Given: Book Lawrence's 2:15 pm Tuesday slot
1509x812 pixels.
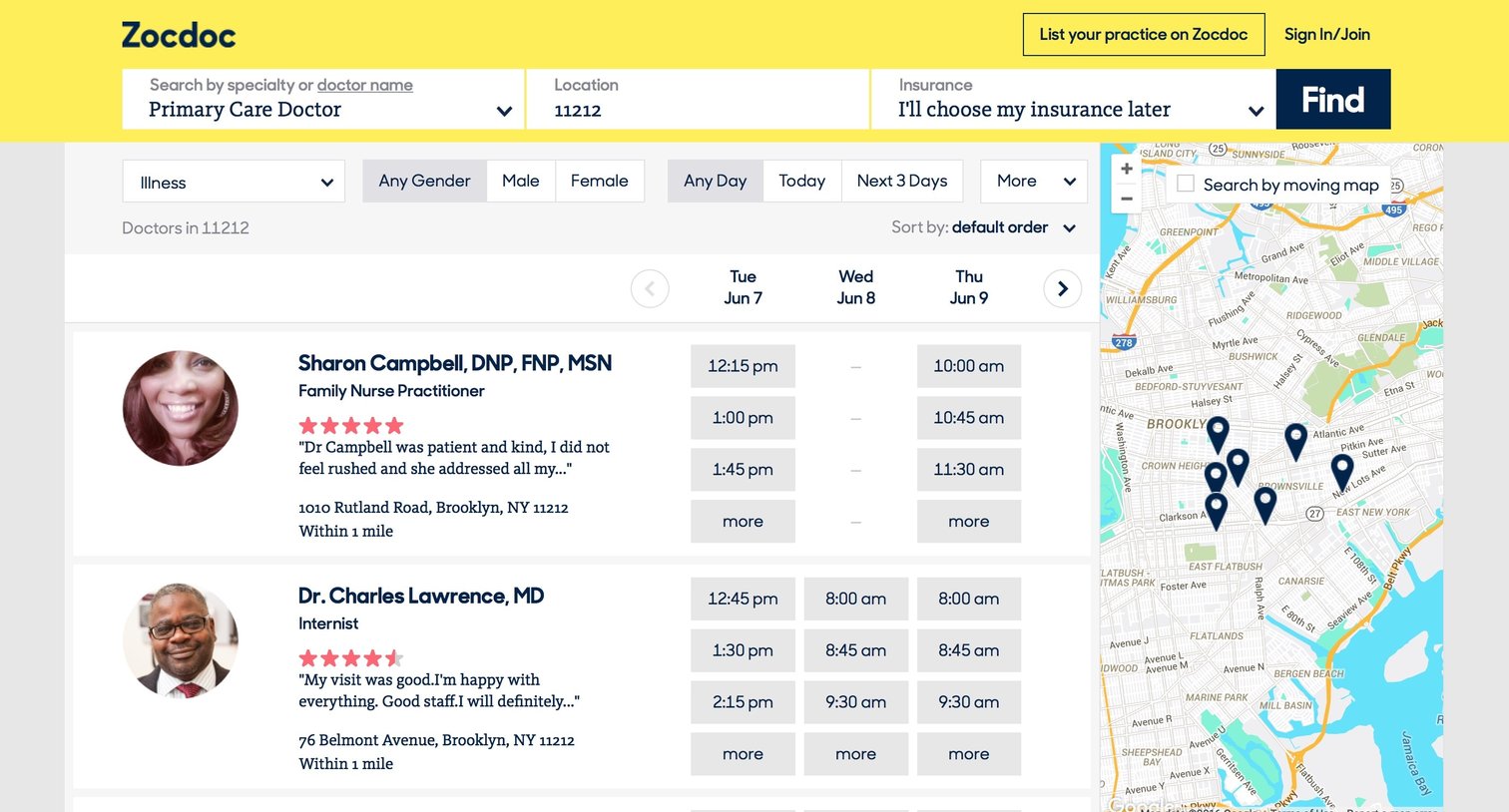Looking at the screenshot, I should (743, 702).
